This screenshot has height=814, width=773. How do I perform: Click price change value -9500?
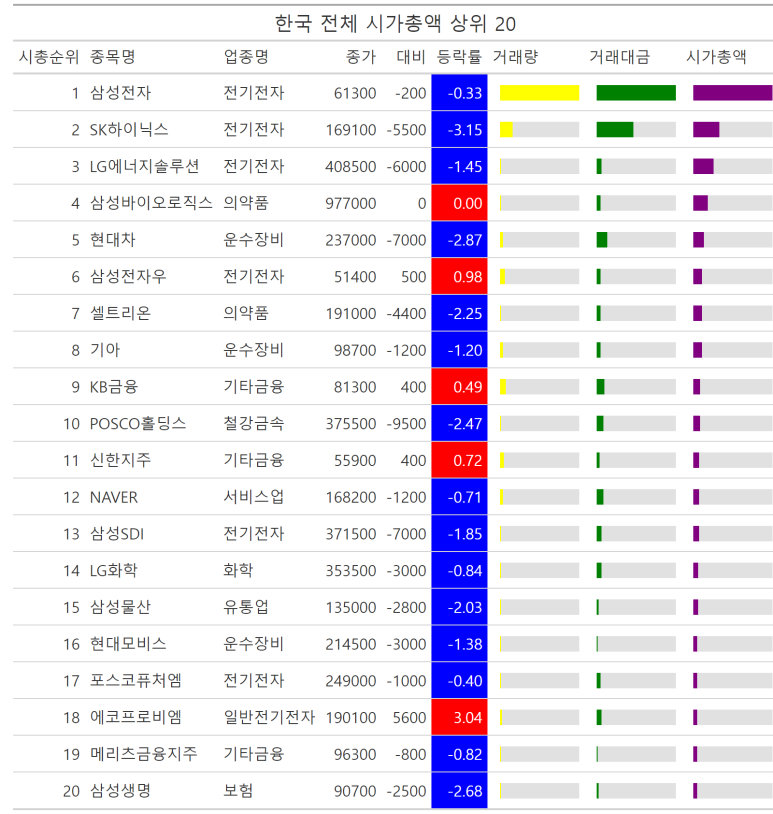[x=406, y=424]
